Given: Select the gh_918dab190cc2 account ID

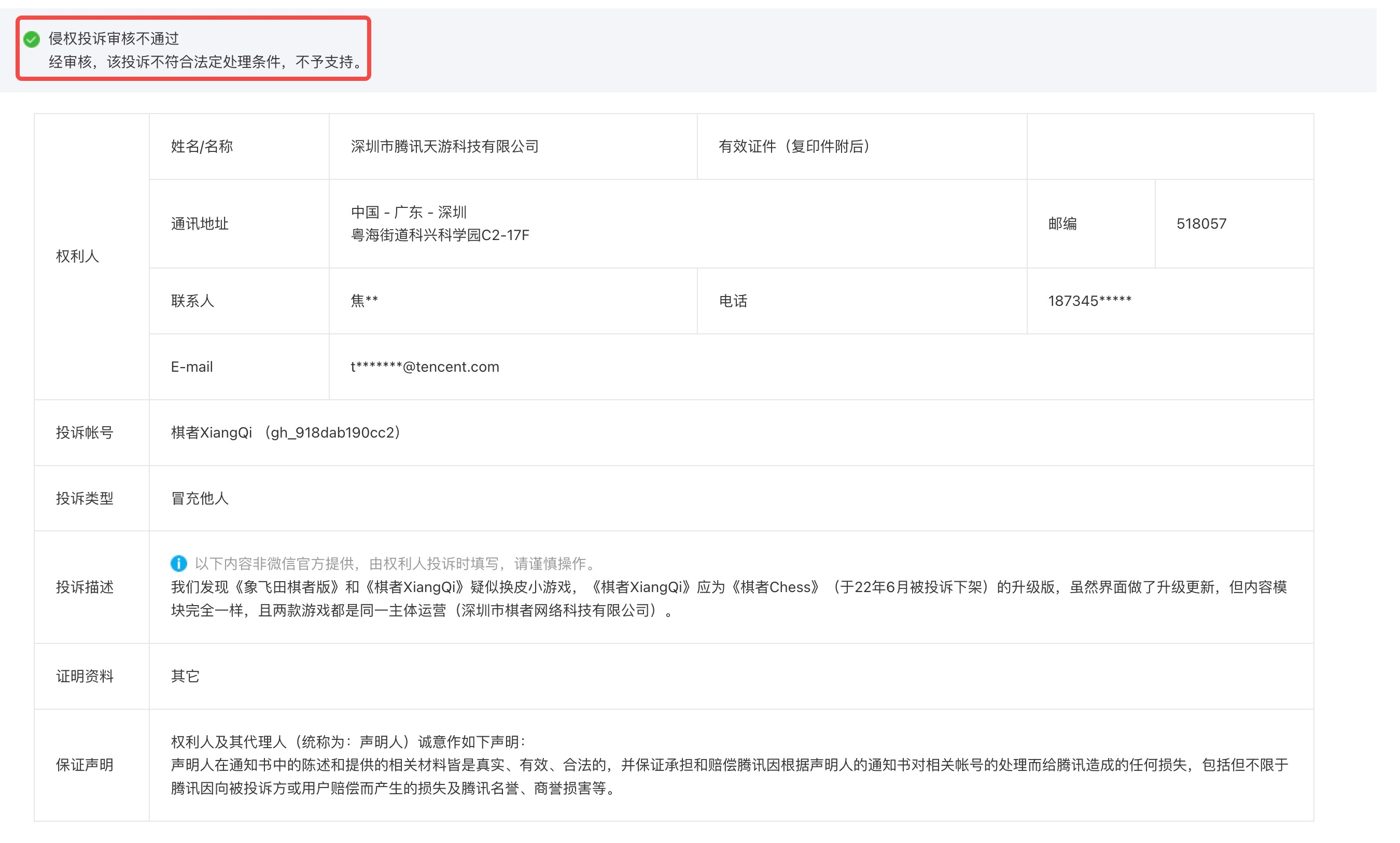Looking at the screenshot, I should 333,432.
